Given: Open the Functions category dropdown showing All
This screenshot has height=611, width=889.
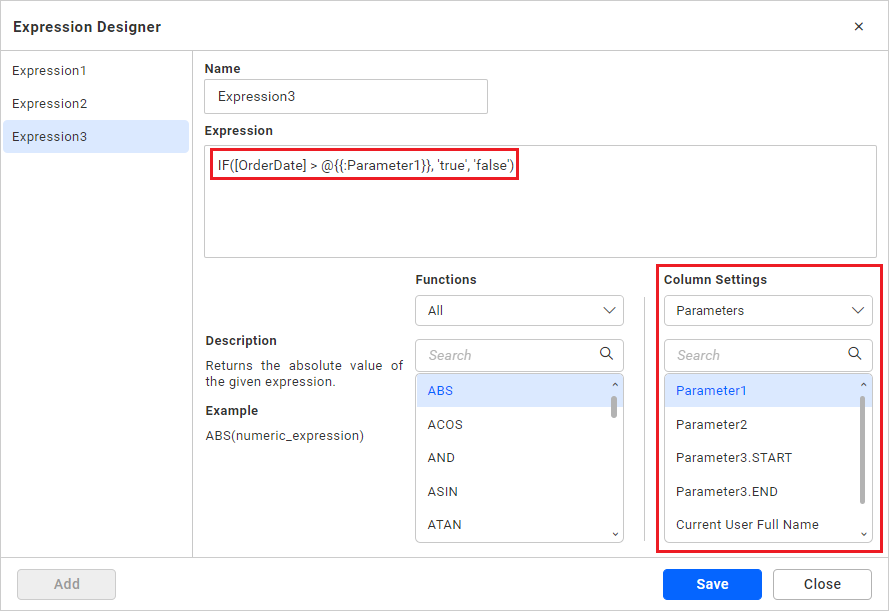Looking at the screenshot, I should pos(519,310).
